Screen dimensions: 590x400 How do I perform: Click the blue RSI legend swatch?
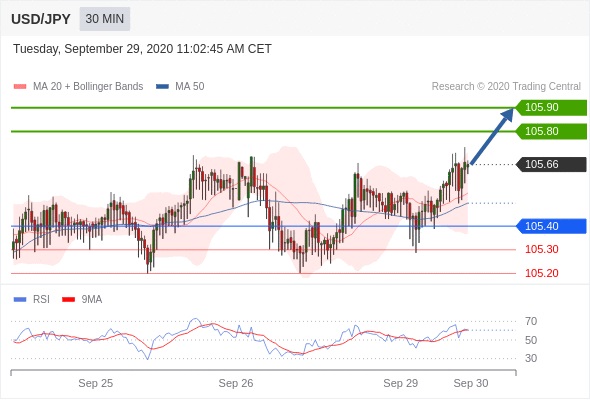[20, 300]
